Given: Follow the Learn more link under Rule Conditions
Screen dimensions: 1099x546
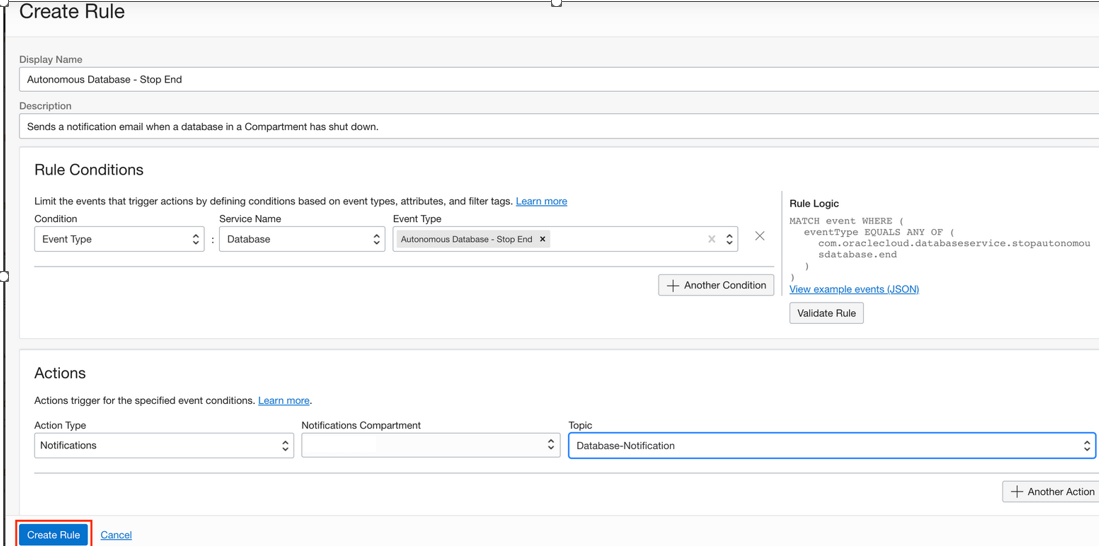Looking at the screenshot, I should click(x=541, y=201).
